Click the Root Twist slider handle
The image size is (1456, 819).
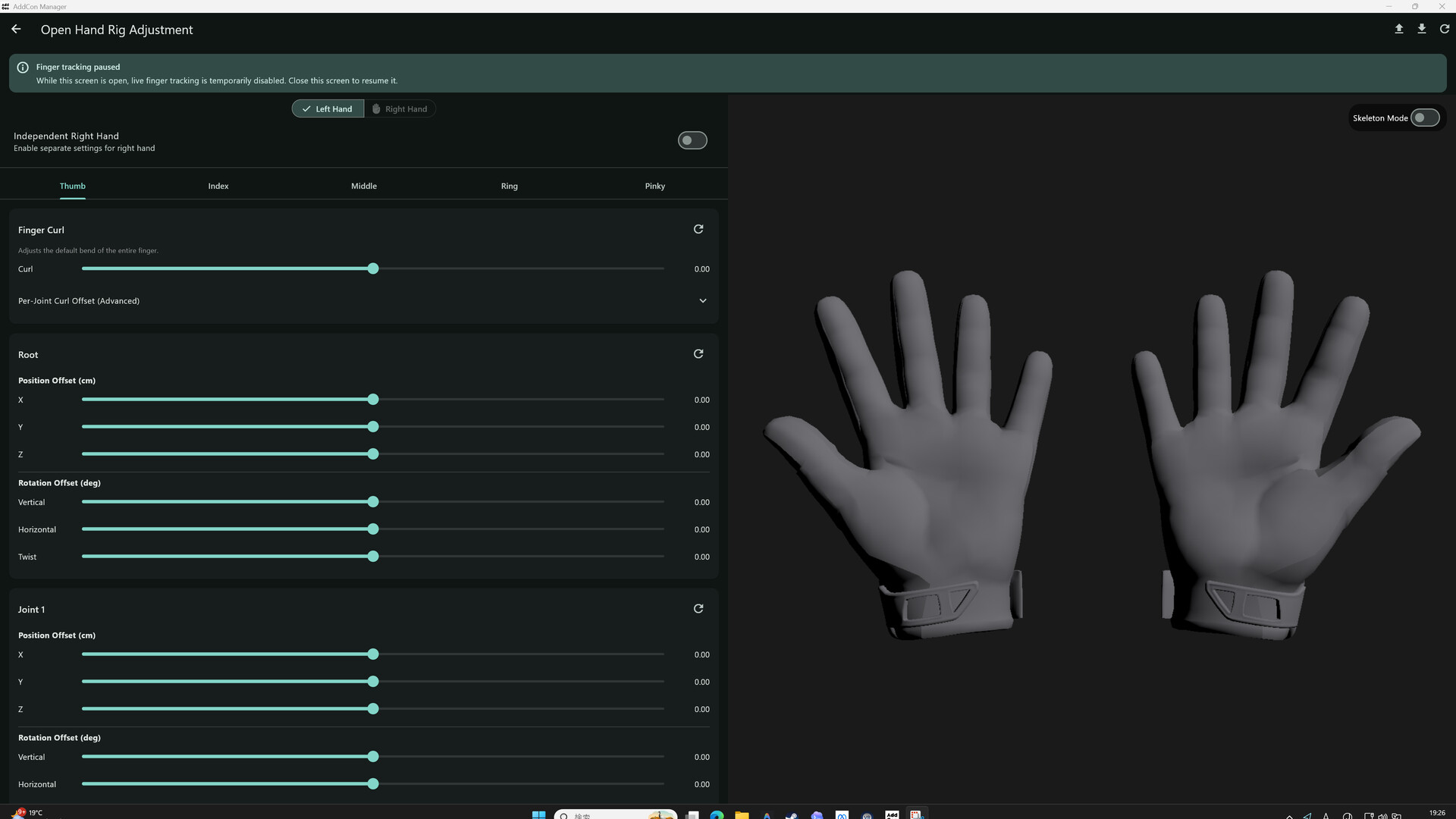pos(373,557)
